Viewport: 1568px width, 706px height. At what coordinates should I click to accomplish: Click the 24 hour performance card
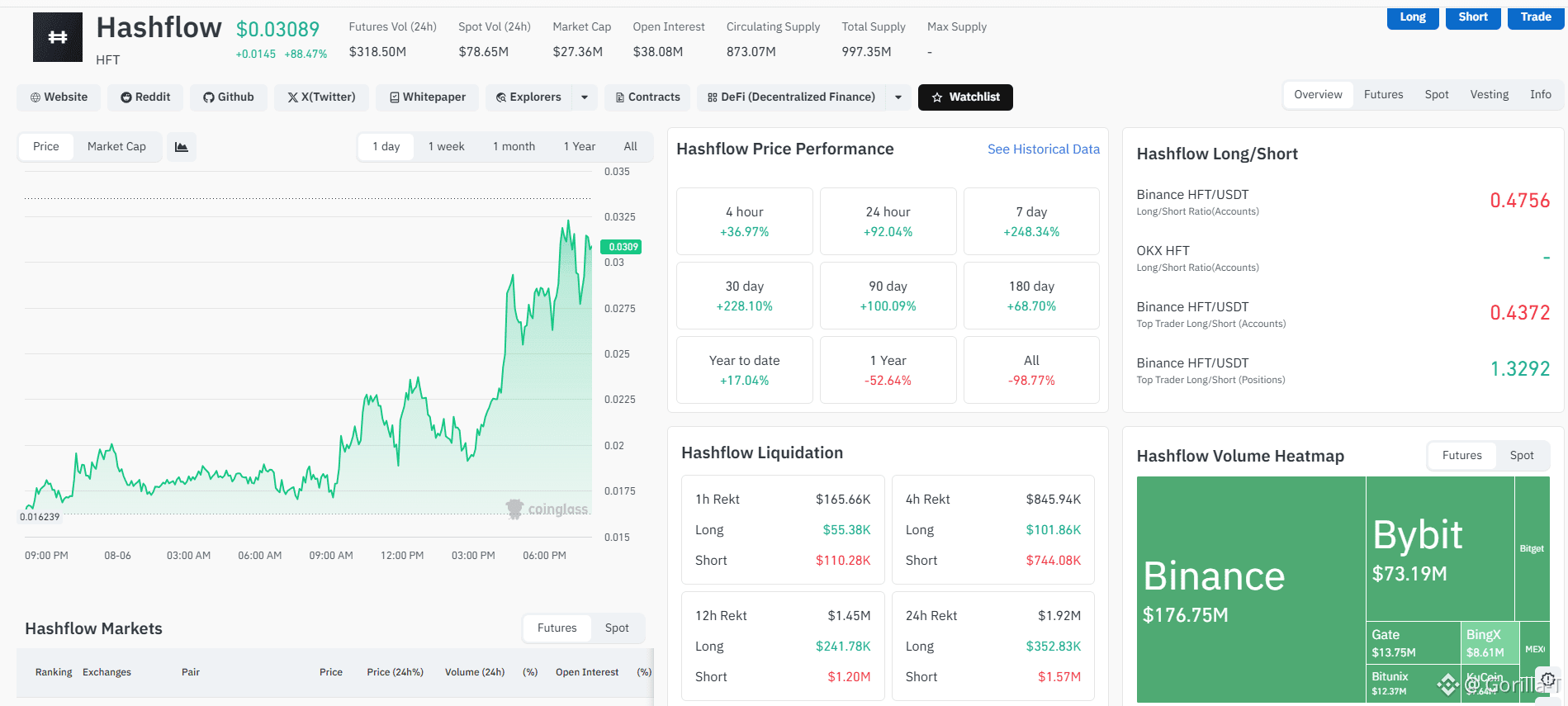coord(888,221)
